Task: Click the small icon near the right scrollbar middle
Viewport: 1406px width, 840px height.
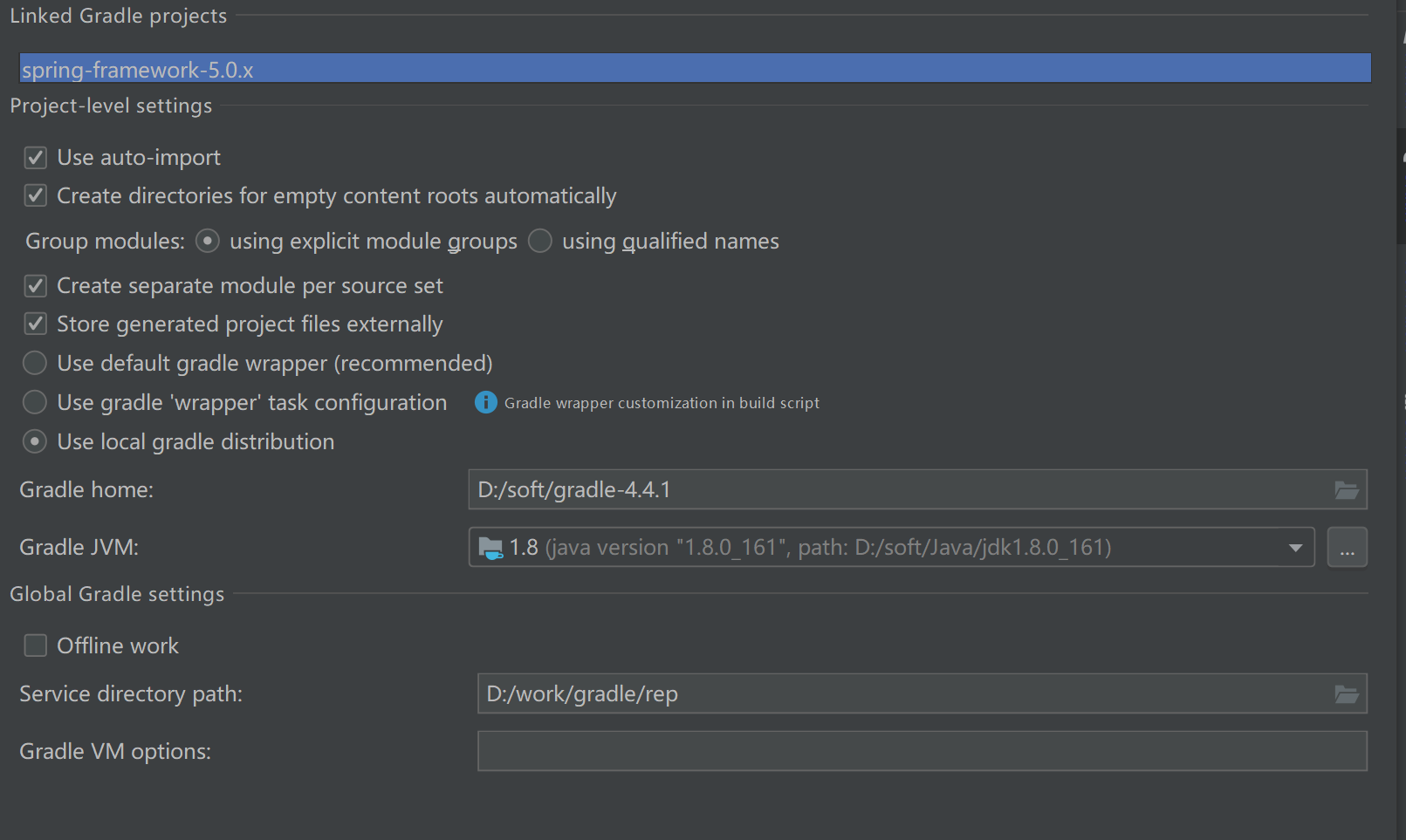Action: 1402,402
